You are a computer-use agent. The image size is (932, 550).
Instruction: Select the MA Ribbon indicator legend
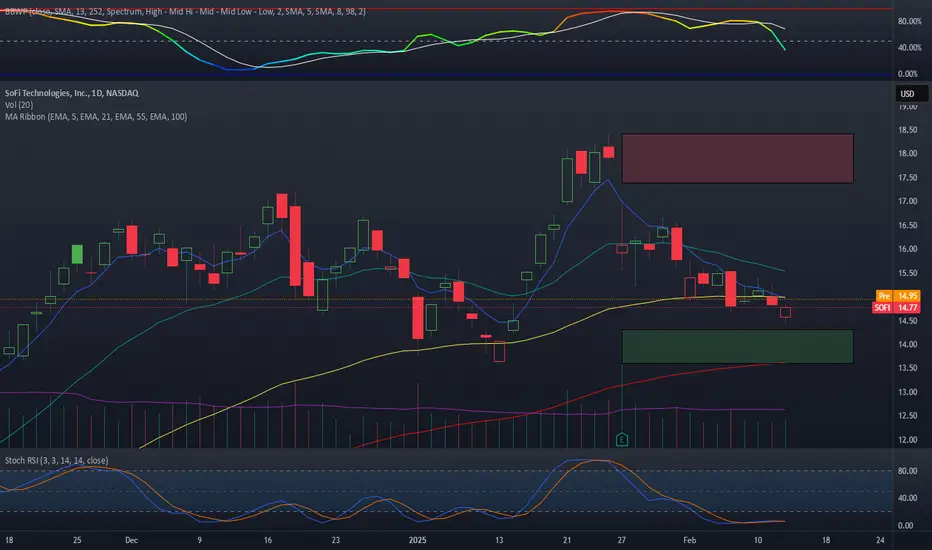[x=96, y=117]
